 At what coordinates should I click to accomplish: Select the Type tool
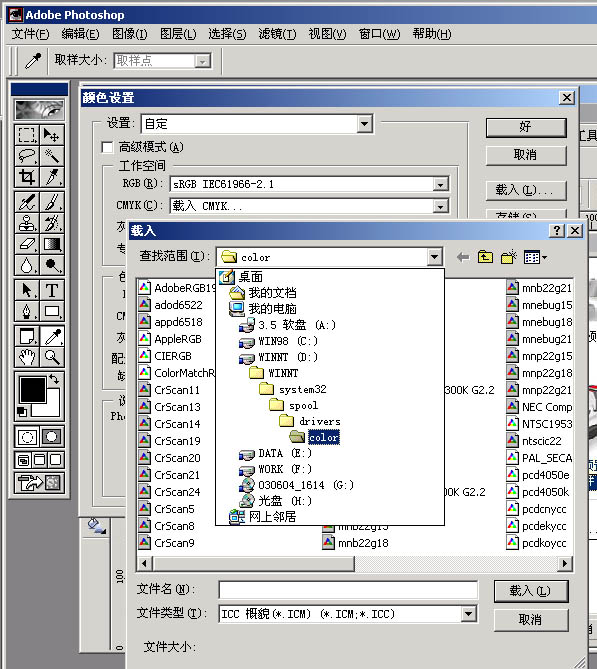pyautogui.click(x=52, y=290)
